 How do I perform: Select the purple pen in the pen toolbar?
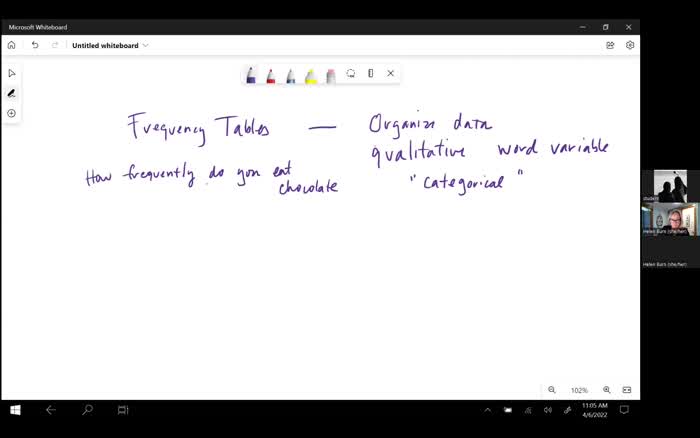251,75
